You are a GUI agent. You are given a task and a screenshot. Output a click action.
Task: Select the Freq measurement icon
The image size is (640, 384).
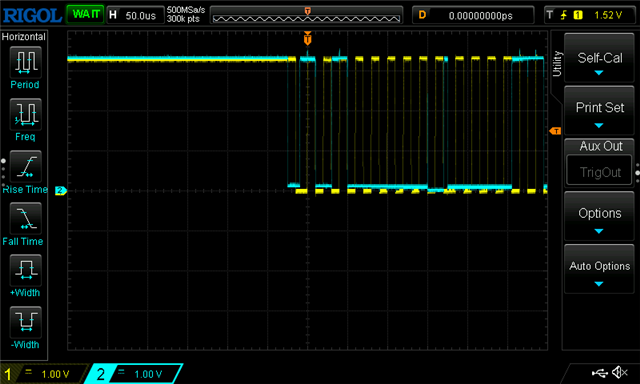pyautogui.click(x=25, y=114)
